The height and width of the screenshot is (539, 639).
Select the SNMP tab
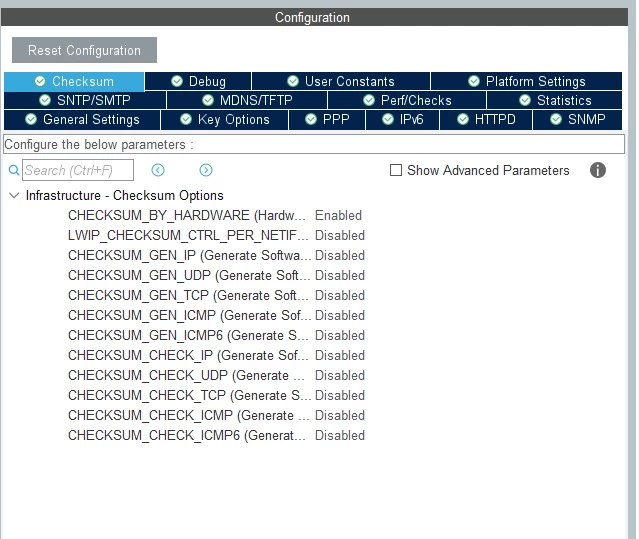click(x=577, y=119)
